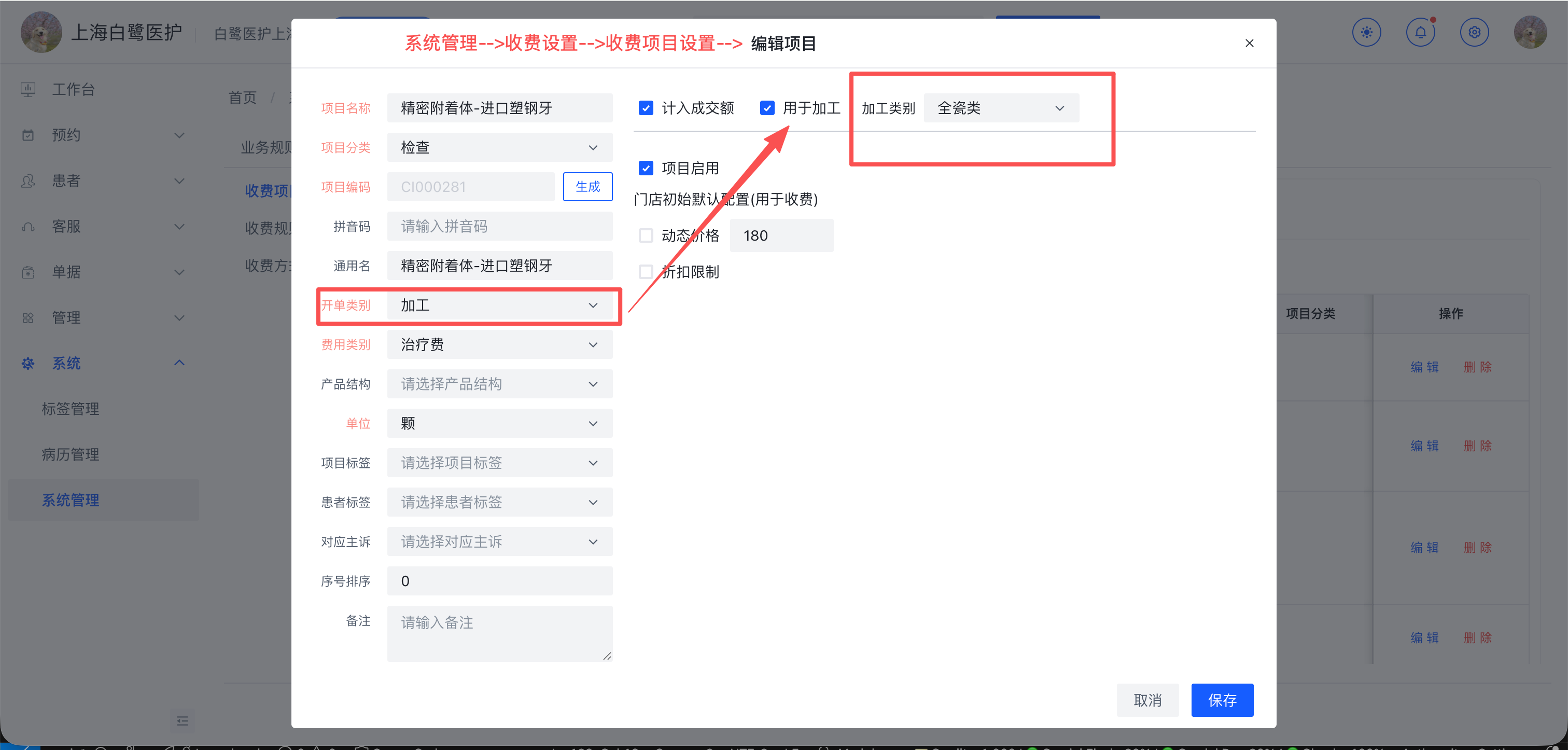The image size is (1568, 750).
Task: Click the user avatar at top right
Action: [1530, 32]
